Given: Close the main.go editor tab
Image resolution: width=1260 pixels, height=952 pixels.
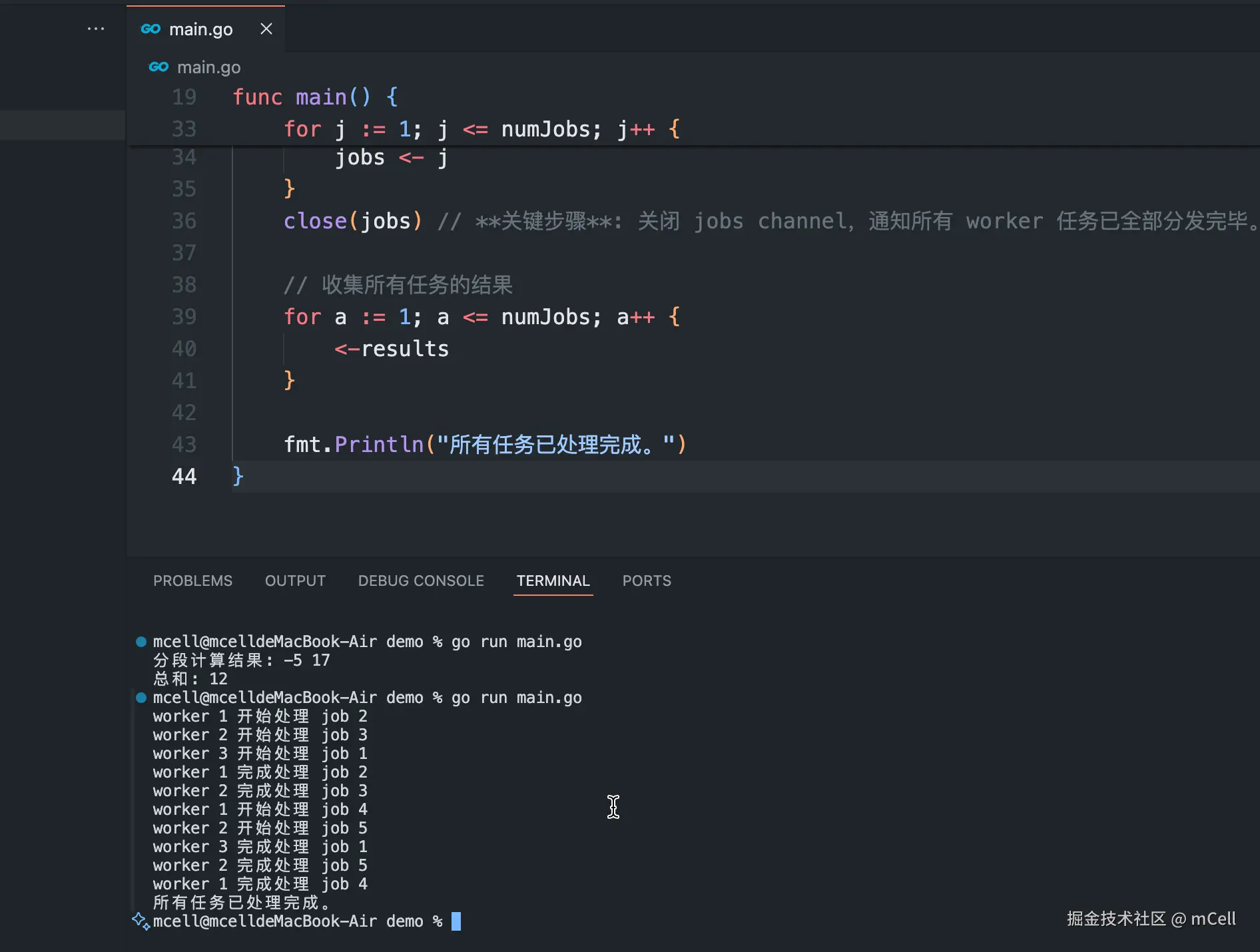Looking at the screenshot, I should click(x=266, y=29).
